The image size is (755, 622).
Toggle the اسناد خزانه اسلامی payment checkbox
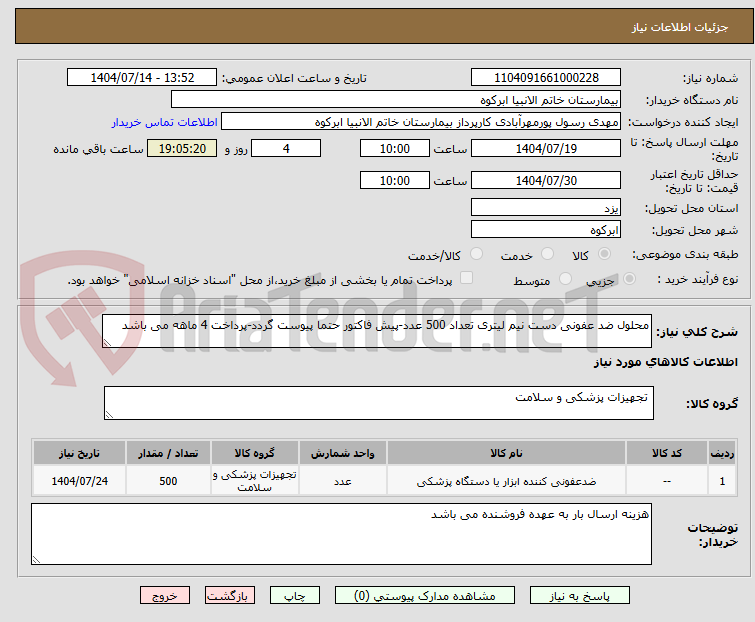point(466,278)
